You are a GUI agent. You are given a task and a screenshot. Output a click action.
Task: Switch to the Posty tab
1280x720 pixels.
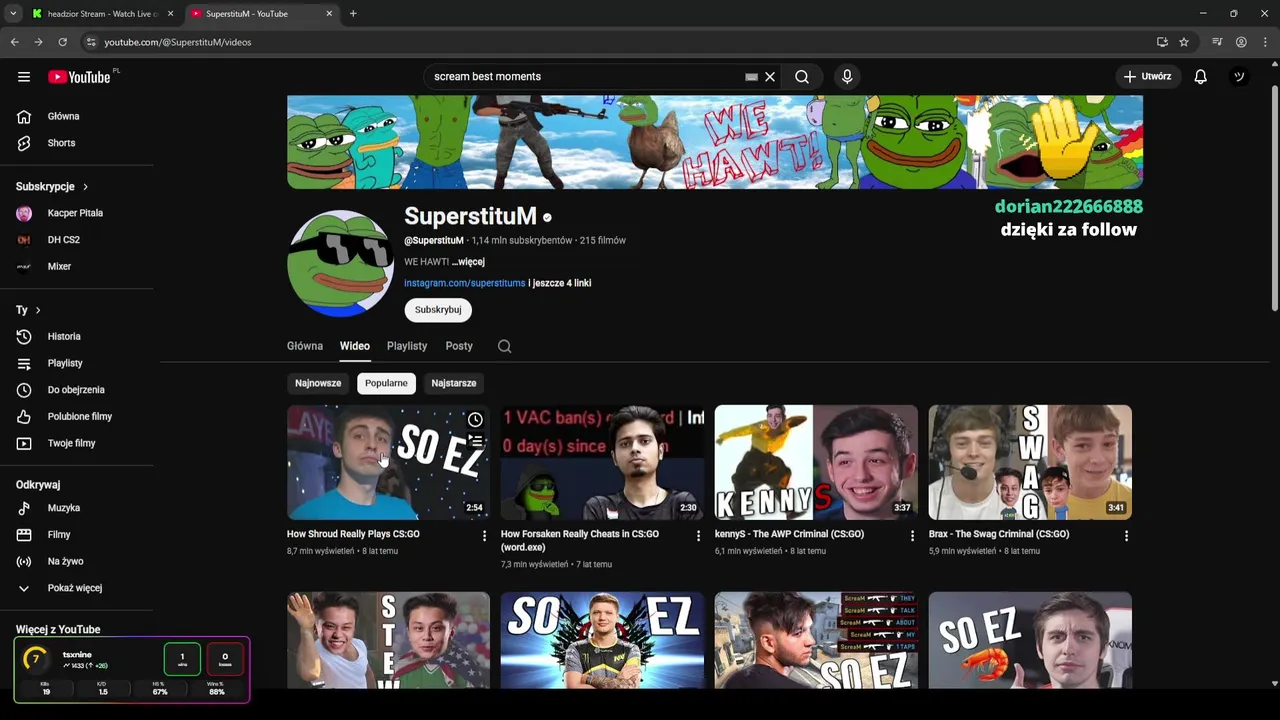tap(459, 346)
